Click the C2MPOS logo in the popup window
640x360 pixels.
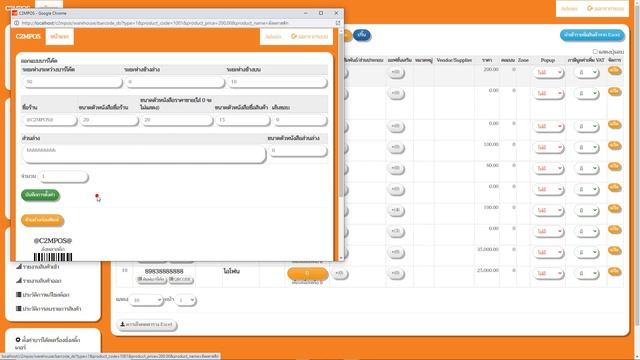(x=28, y=37)
